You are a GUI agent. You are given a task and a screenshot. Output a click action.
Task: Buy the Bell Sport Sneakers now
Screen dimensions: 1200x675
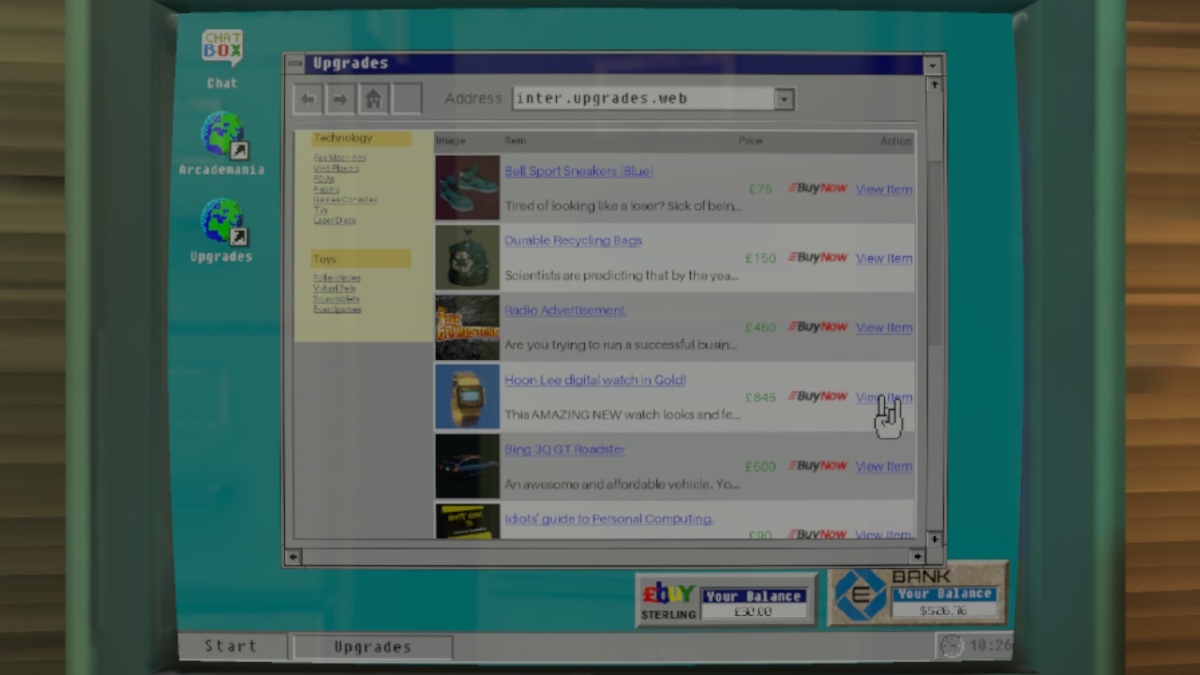(x=817, y=188)
